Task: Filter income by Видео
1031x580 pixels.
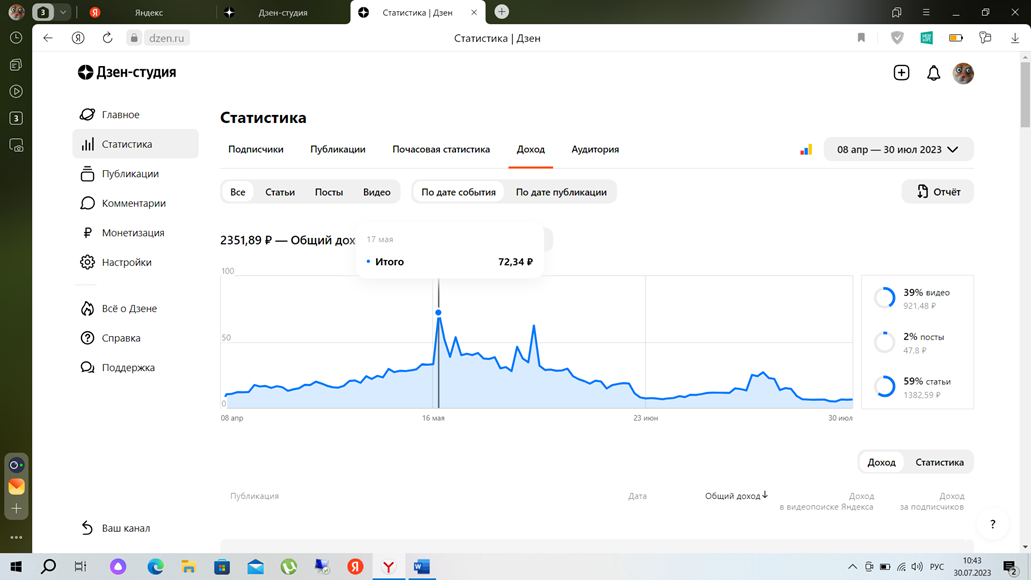Action: [x=377, y=192]
